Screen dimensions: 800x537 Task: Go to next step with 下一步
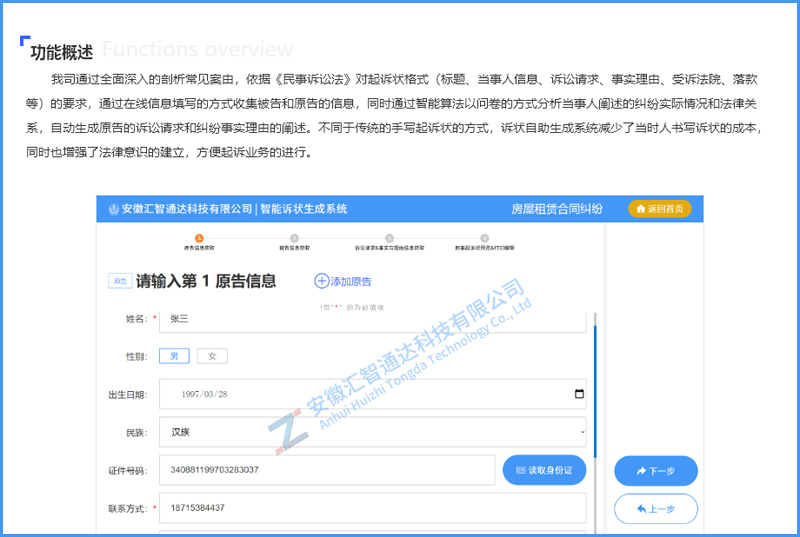point(655,470)
